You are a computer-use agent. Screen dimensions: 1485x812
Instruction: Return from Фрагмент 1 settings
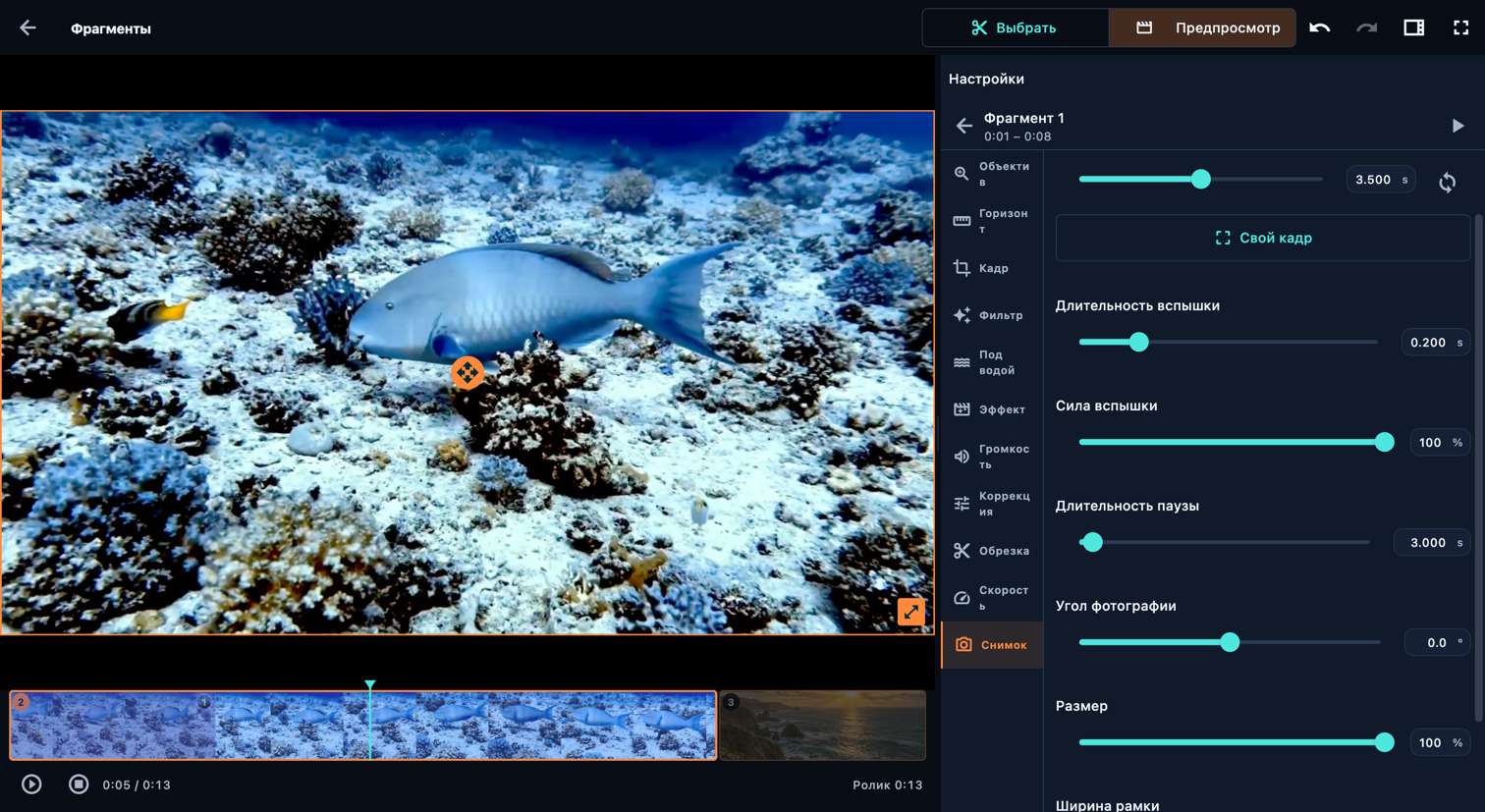coord(963,126)
